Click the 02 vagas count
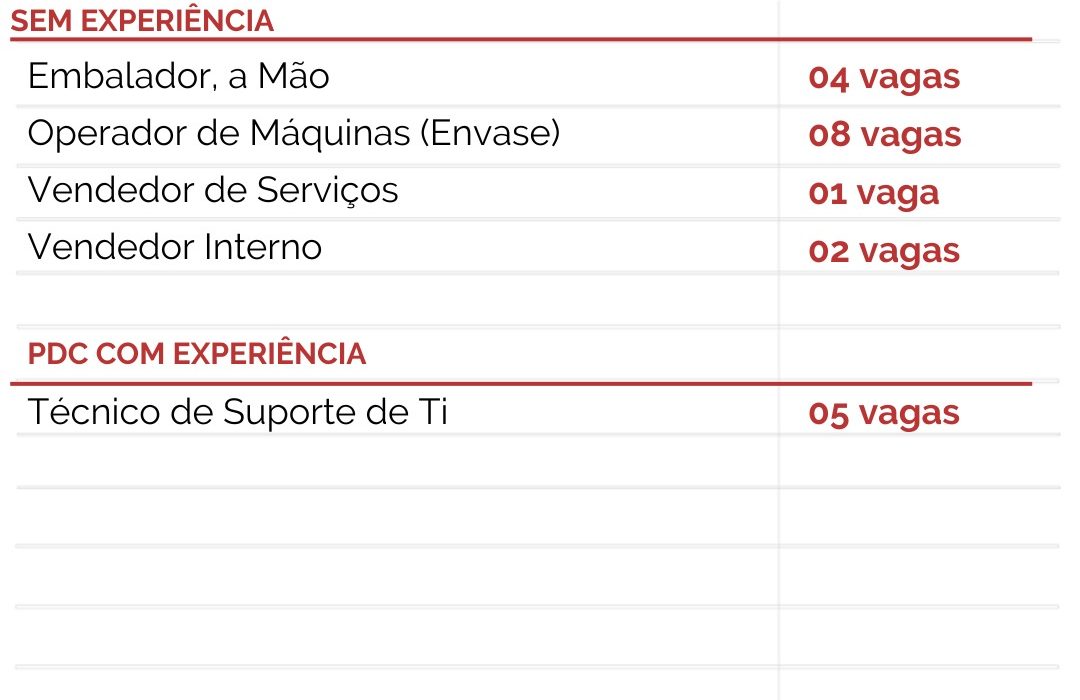Image resolution: width=1080 pixels, height=700 pixels. (x=884, y=250)
